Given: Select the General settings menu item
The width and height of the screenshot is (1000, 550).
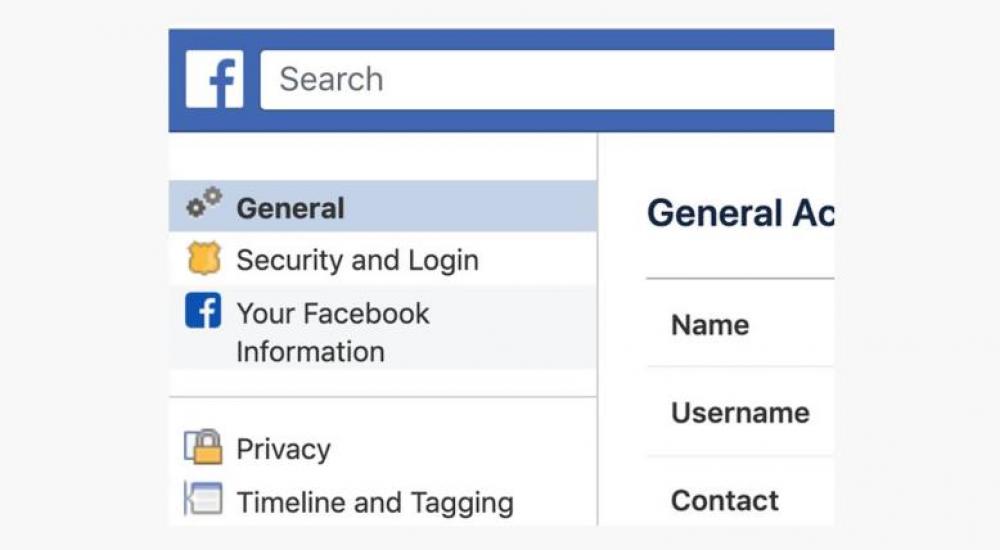Looking at the screenshot, I should (290, 208).
